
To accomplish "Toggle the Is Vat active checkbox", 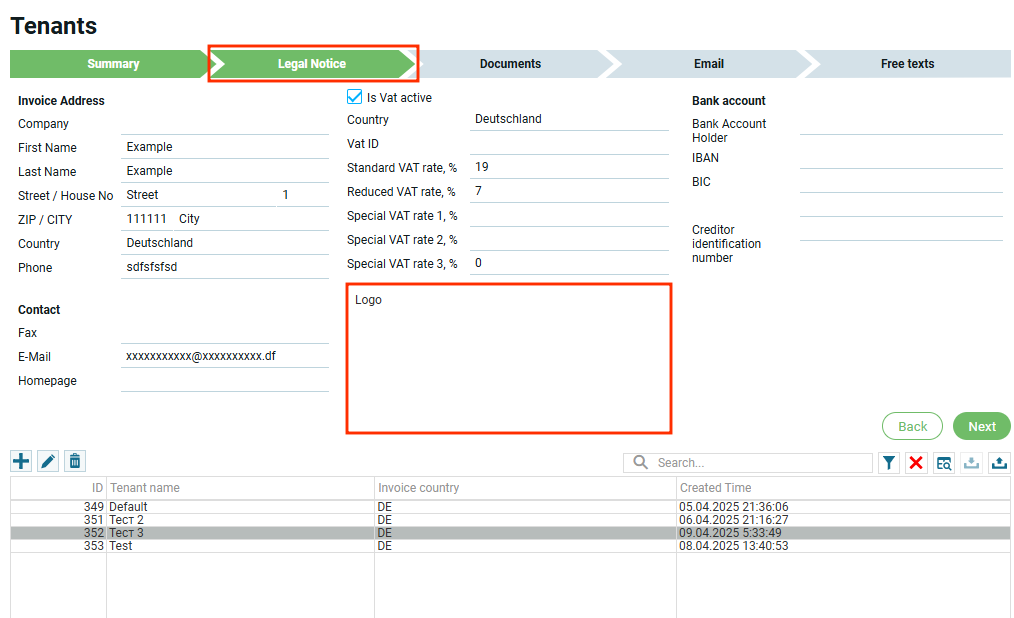I will 354,97.
